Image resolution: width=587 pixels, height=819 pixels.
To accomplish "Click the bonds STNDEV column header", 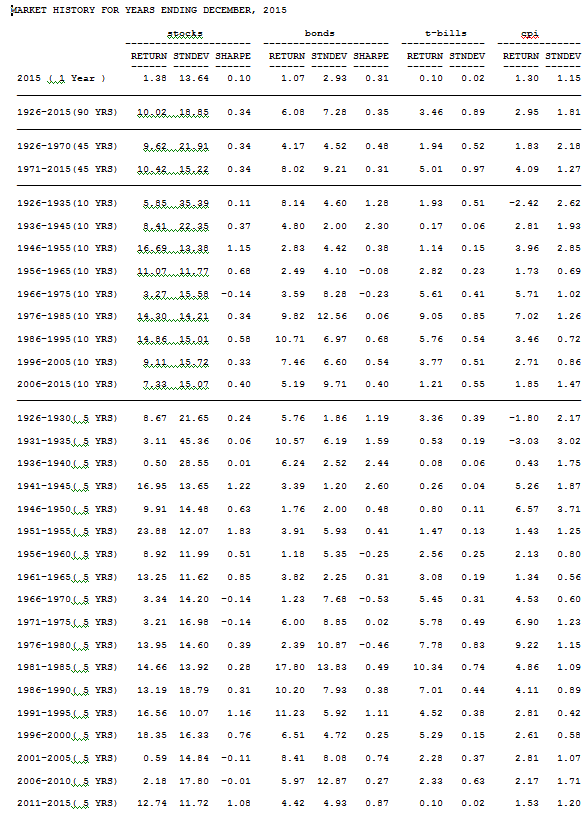I will click(x=329, y=56).
